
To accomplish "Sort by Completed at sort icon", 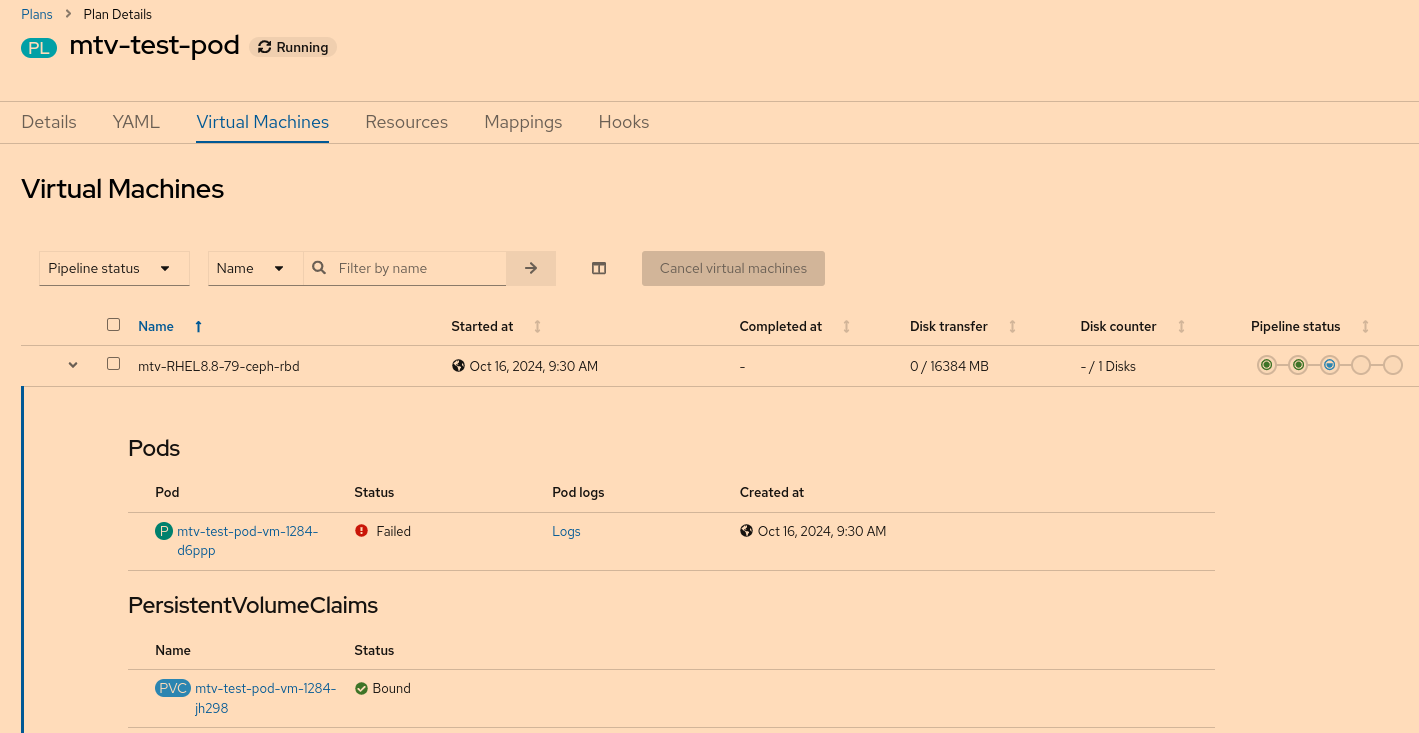I will coord(846,326).
